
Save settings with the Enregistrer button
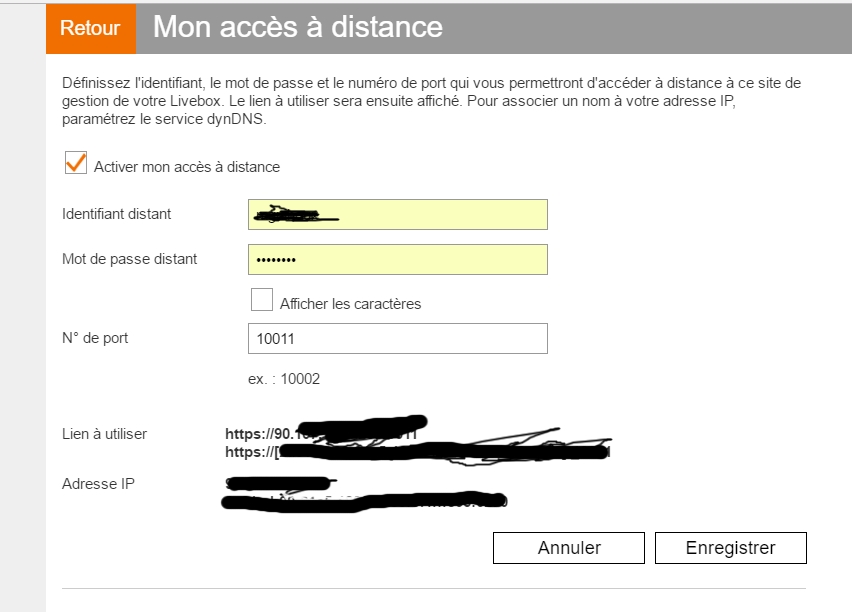point(730,548)
